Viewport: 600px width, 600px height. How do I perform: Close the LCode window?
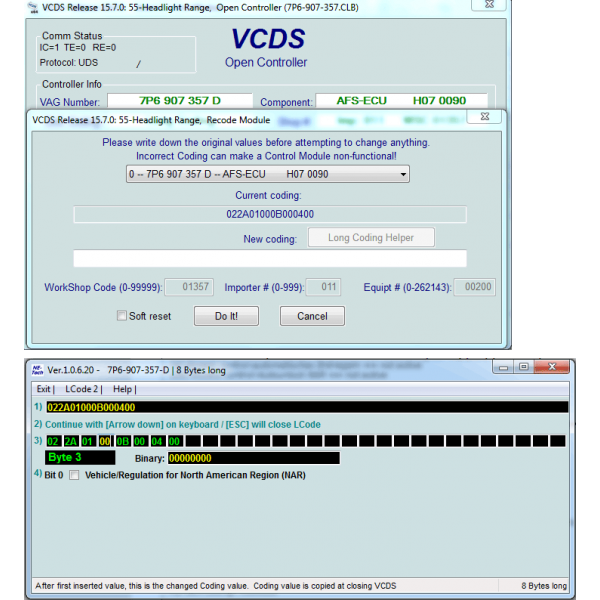click(x=552, y=367)
